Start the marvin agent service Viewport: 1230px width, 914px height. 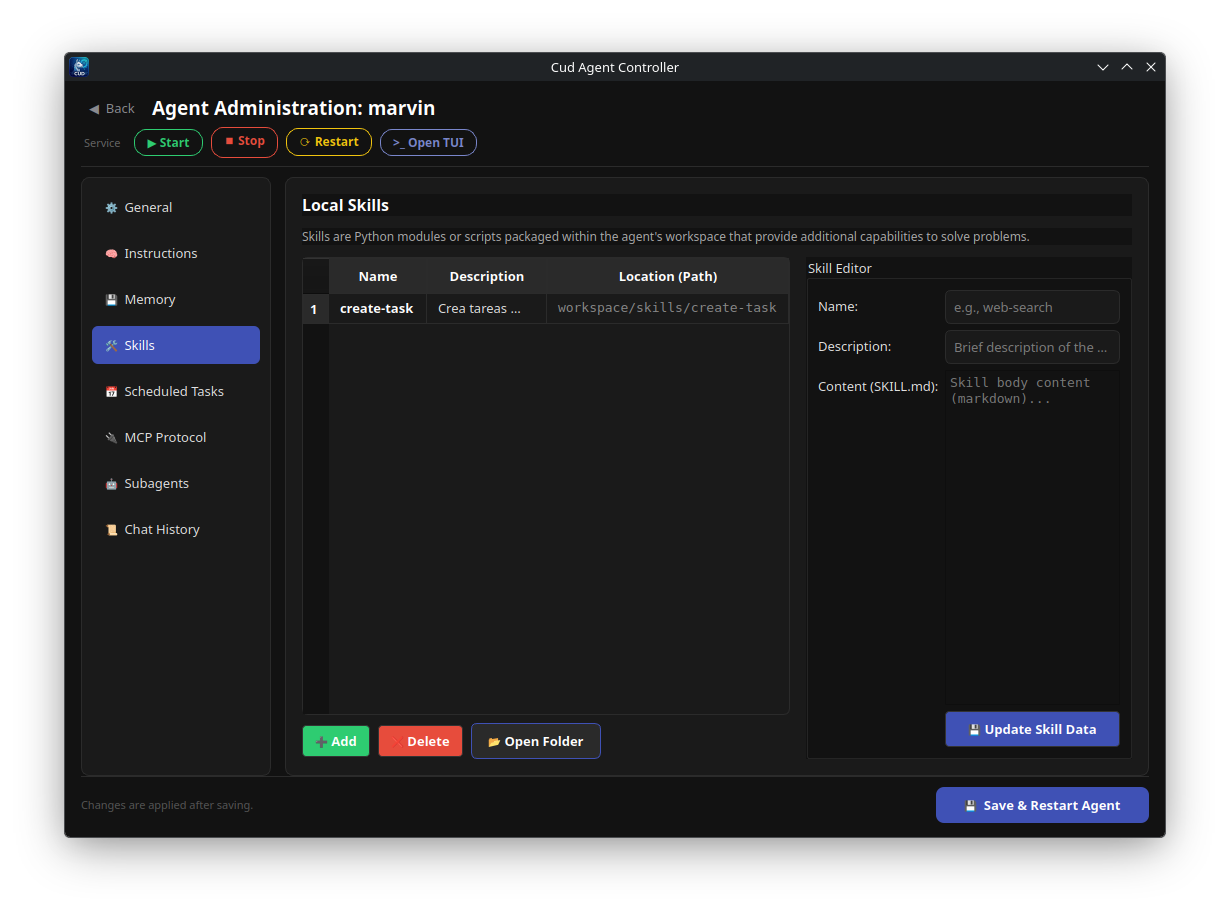[168, 142]
